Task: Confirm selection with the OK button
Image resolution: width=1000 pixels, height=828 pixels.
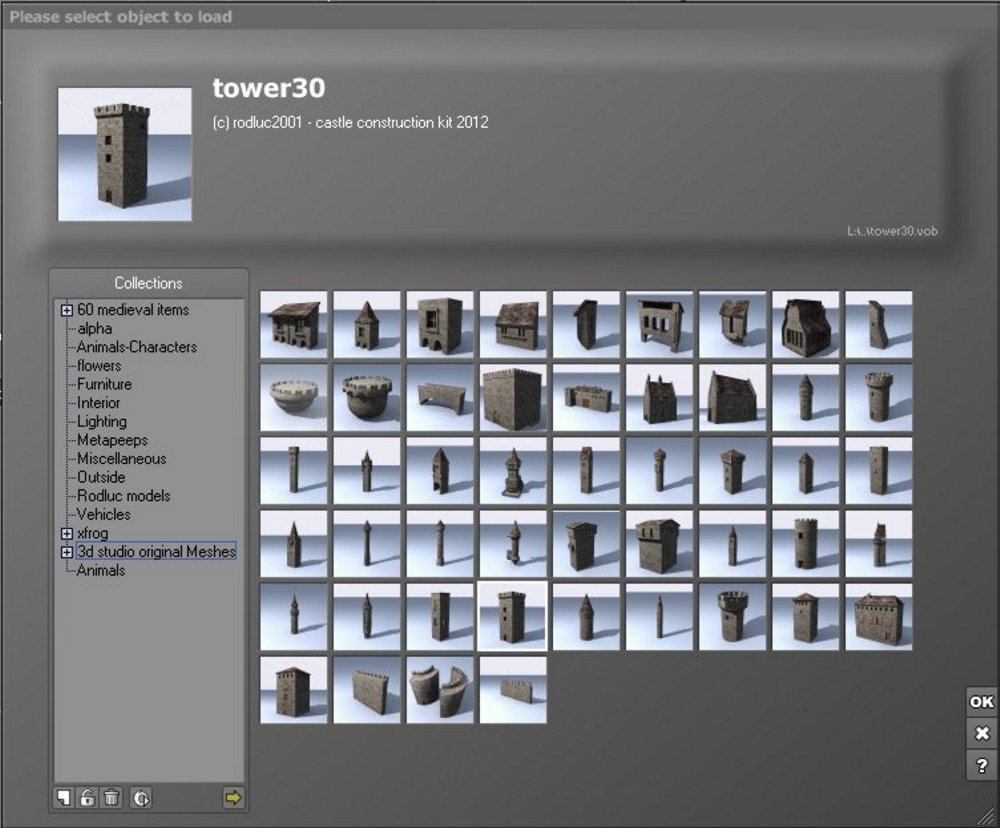Action: [982, 702]
